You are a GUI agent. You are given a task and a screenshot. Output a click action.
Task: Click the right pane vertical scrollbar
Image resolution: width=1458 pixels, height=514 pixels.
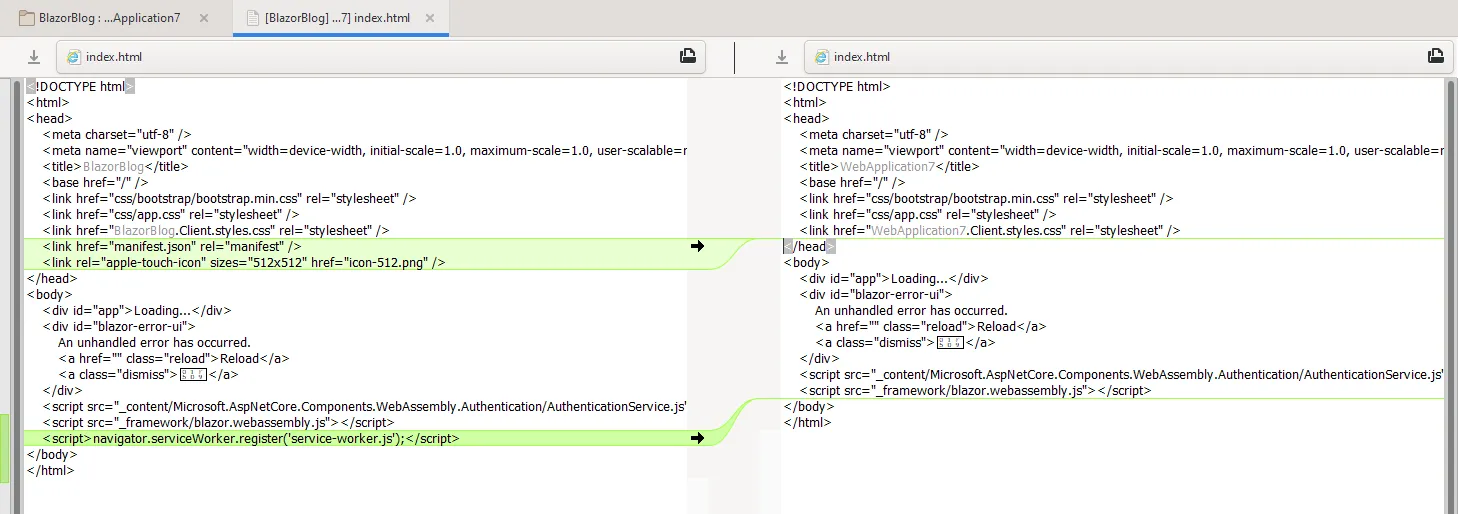[1452, 296]
